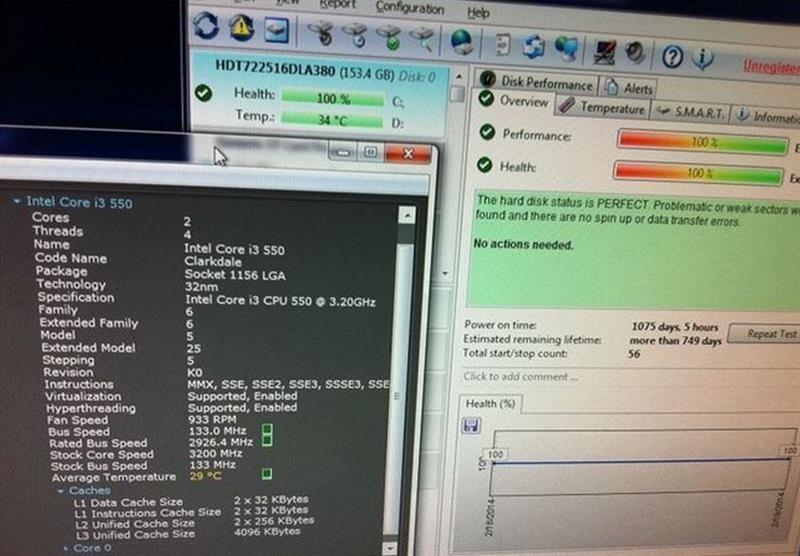Click the disk with magnifier icon

click(422, 39)
